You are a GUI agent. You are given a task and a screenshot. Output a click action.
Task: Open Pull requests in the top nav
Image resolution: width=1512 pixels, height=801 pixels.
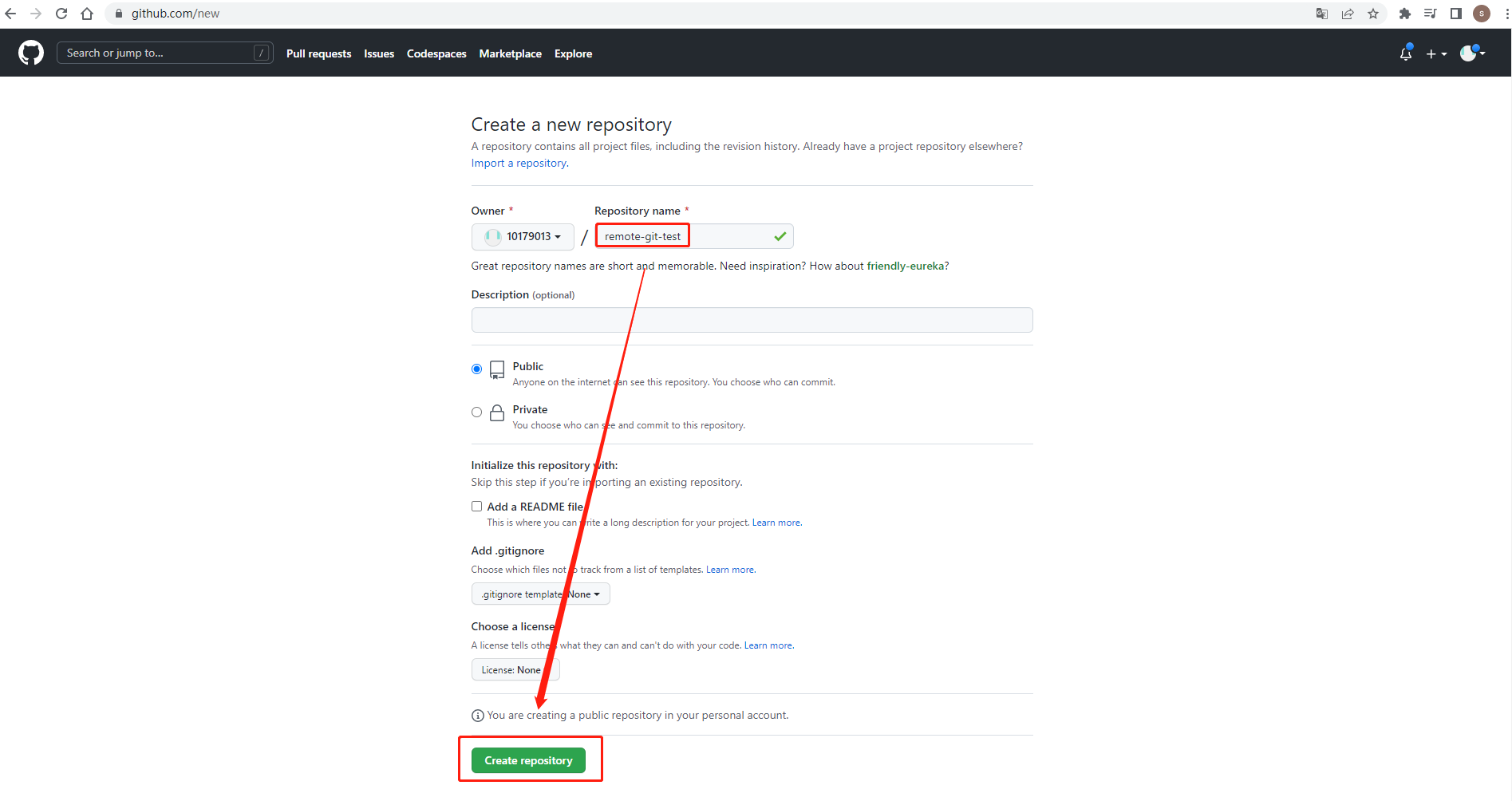318,53
